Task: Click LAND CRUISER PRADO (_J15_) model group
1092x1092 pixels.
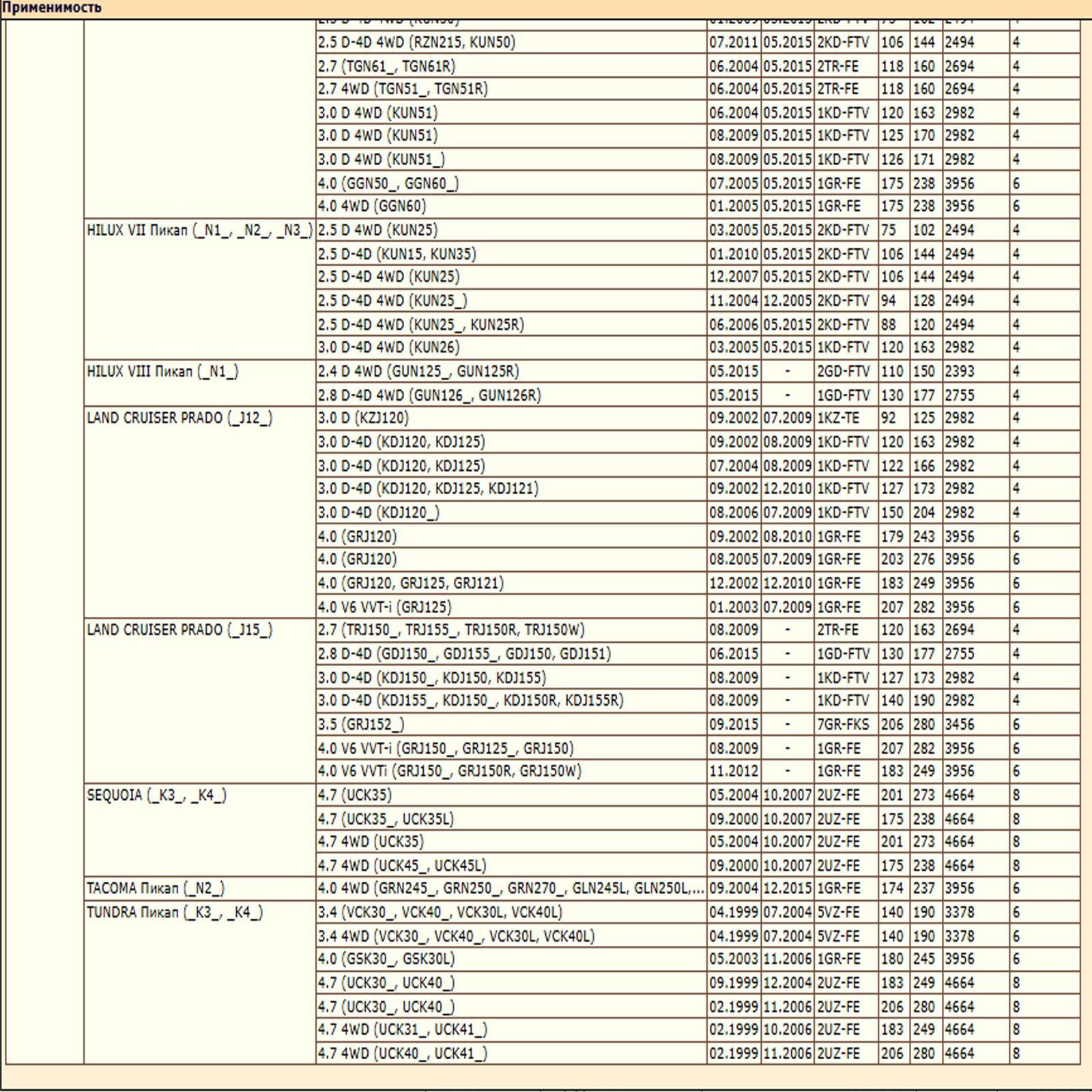Action: (179, 630)
